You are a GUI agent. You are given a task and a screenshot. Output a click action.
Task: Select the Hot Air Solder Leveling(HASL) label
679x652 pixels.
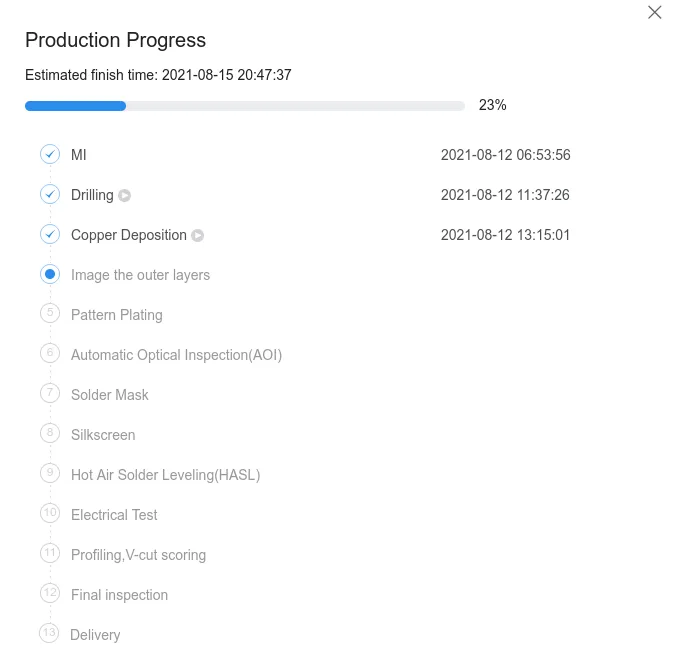click(x=165, y=475)
